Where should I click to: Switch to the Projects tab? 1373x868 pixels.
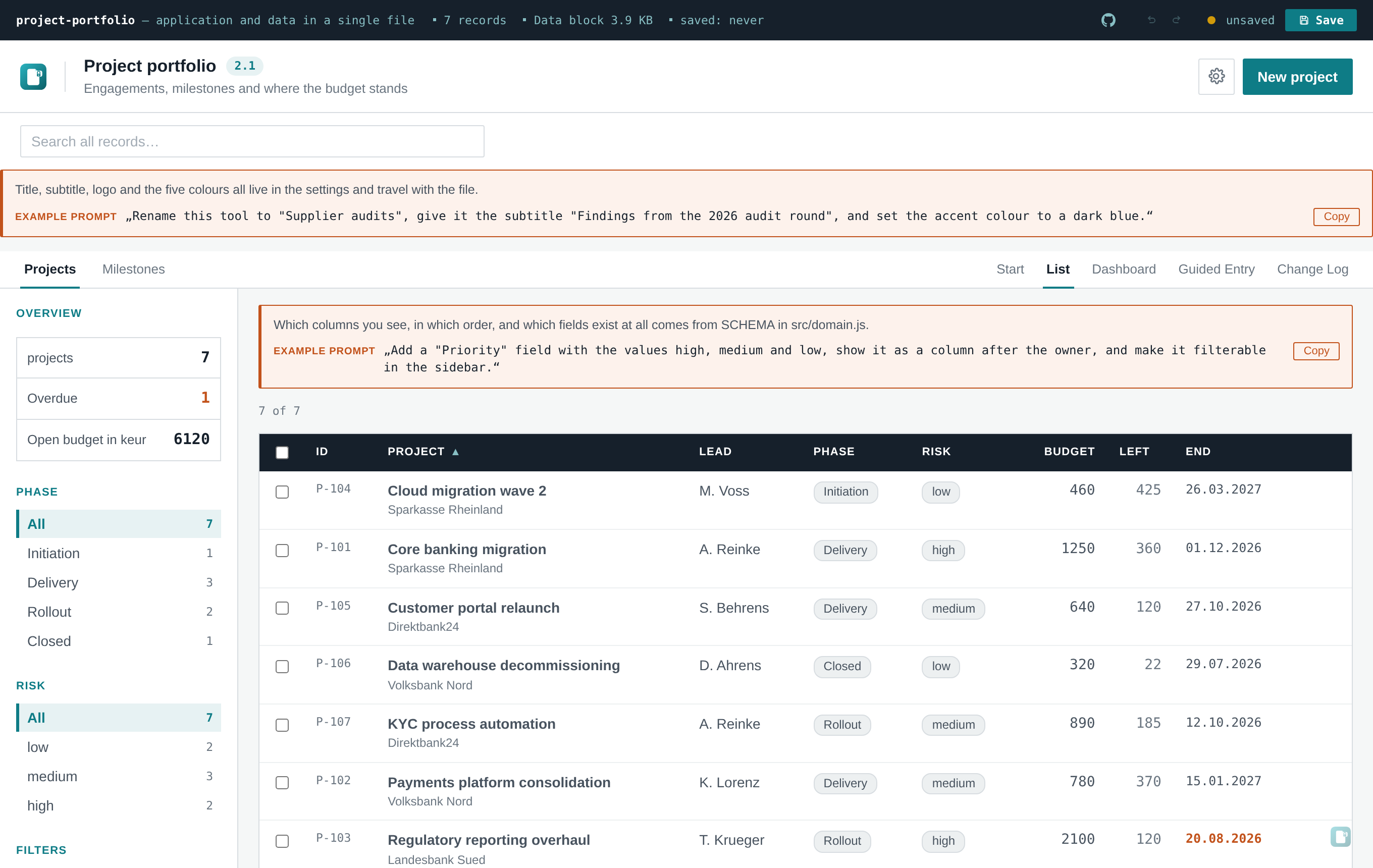(50, 269)
